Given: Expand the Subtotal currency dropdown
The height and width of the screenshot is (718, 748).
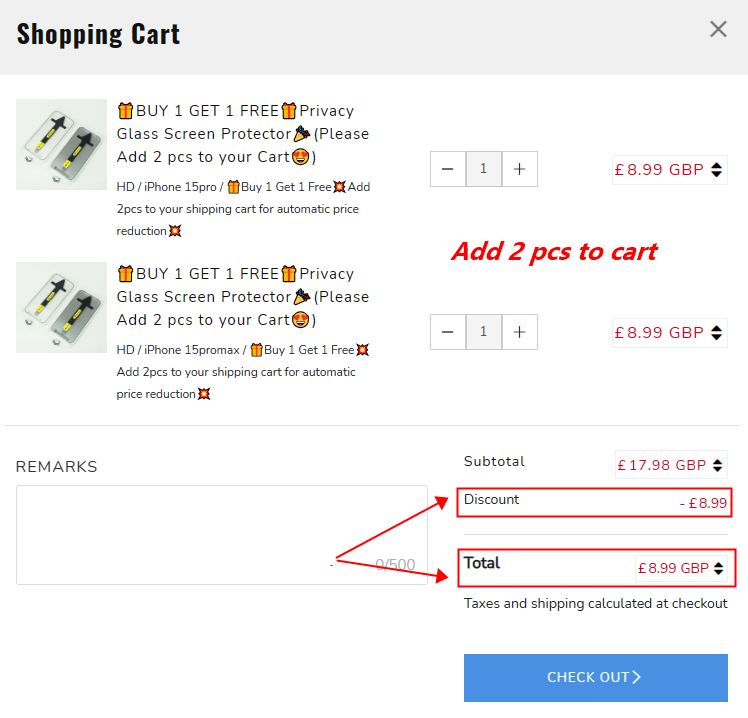Looking at the screenshot, I should 718,465.
